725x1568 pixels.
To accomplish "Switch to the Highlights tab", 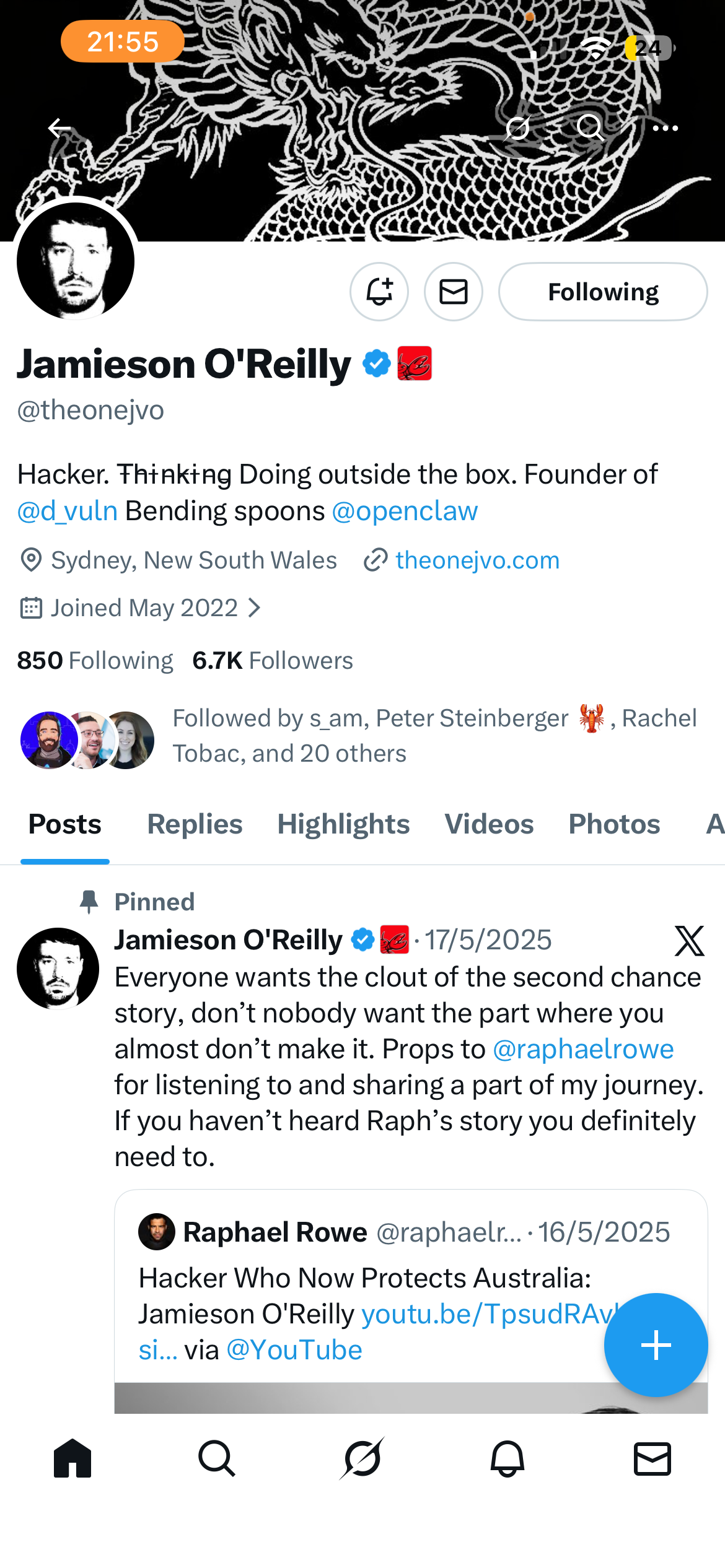I will [x=343, y=824].
